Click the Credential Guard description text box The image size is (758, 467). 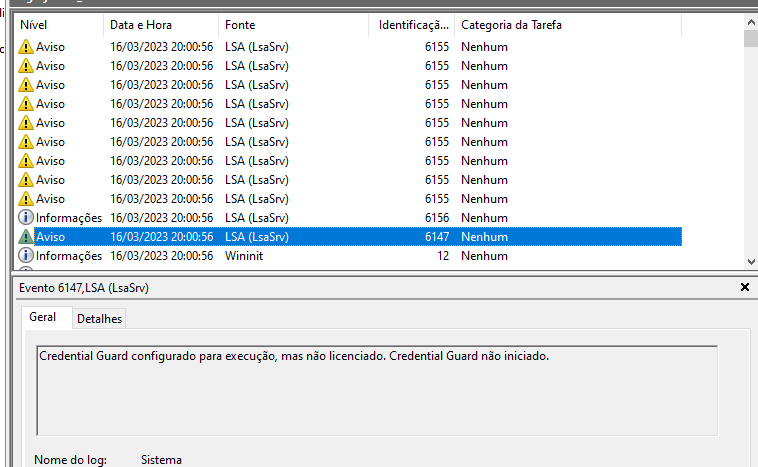377,391
